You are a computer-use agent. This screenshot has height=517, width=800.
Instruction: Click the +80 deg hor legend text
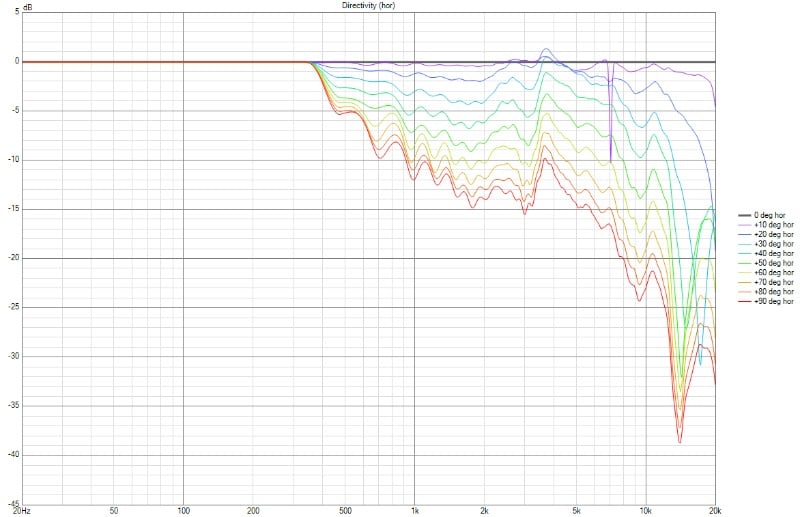(775, 291)
